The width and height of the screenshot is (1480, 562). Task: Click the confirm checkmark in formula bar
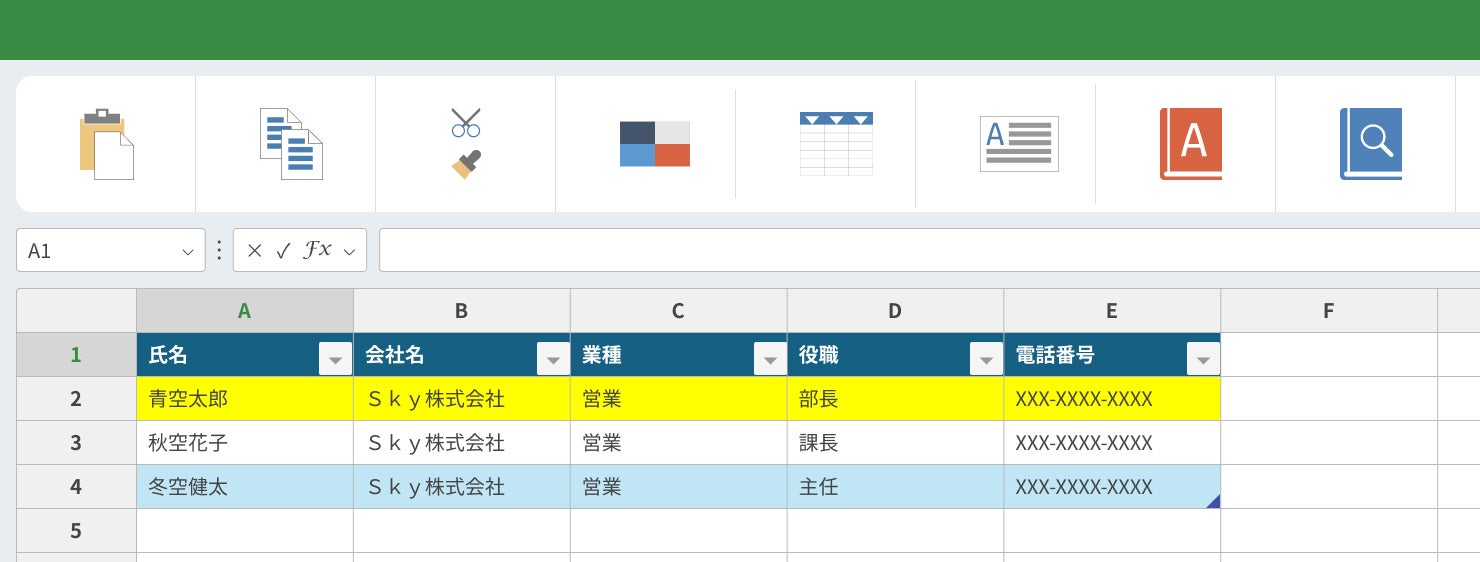[283, 251]
